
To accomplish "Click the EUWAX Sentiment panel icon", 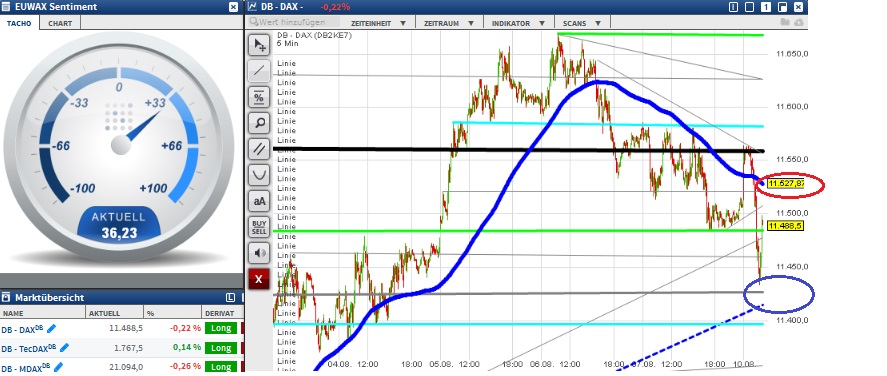I will [x=6, y=7].
